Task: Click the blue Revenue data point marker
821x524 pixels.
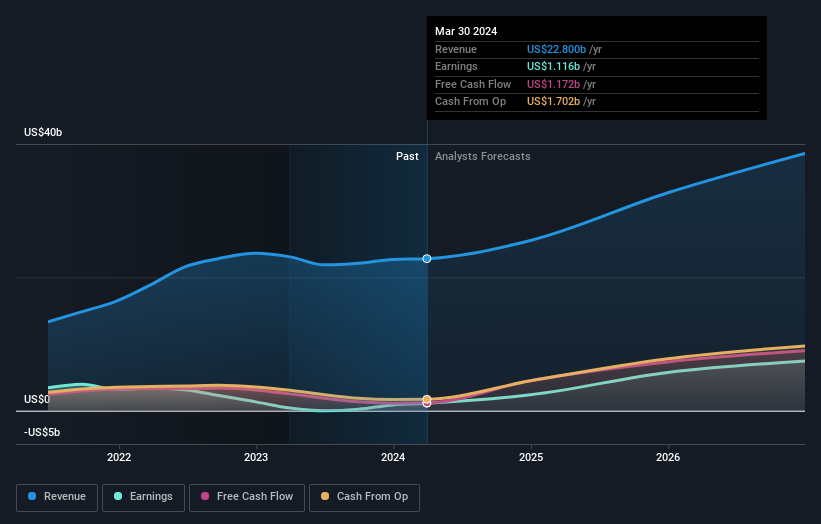Action: coord(427,259)
